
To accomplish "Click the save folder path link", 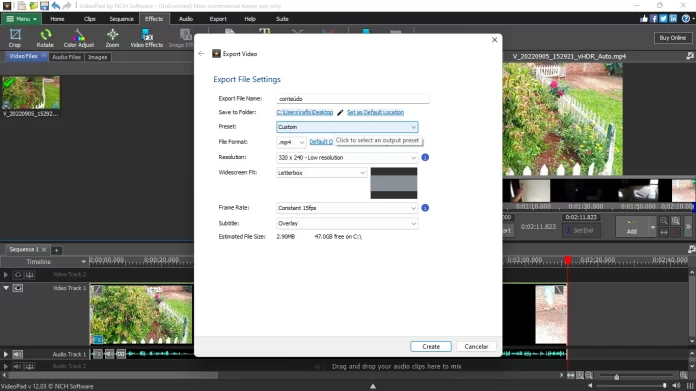I will [304, 112].
